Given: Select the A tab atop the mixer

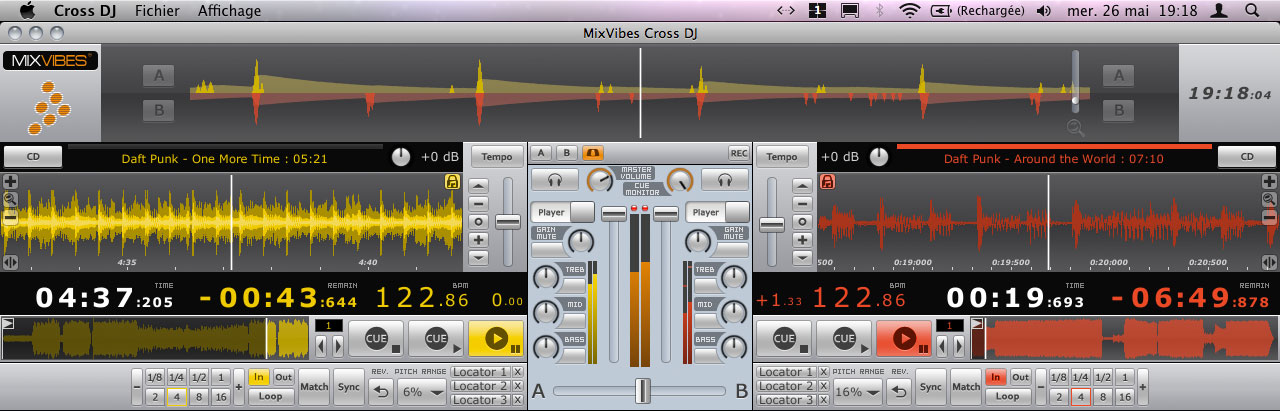Looking at the screenshot, I should pos(541,153).
